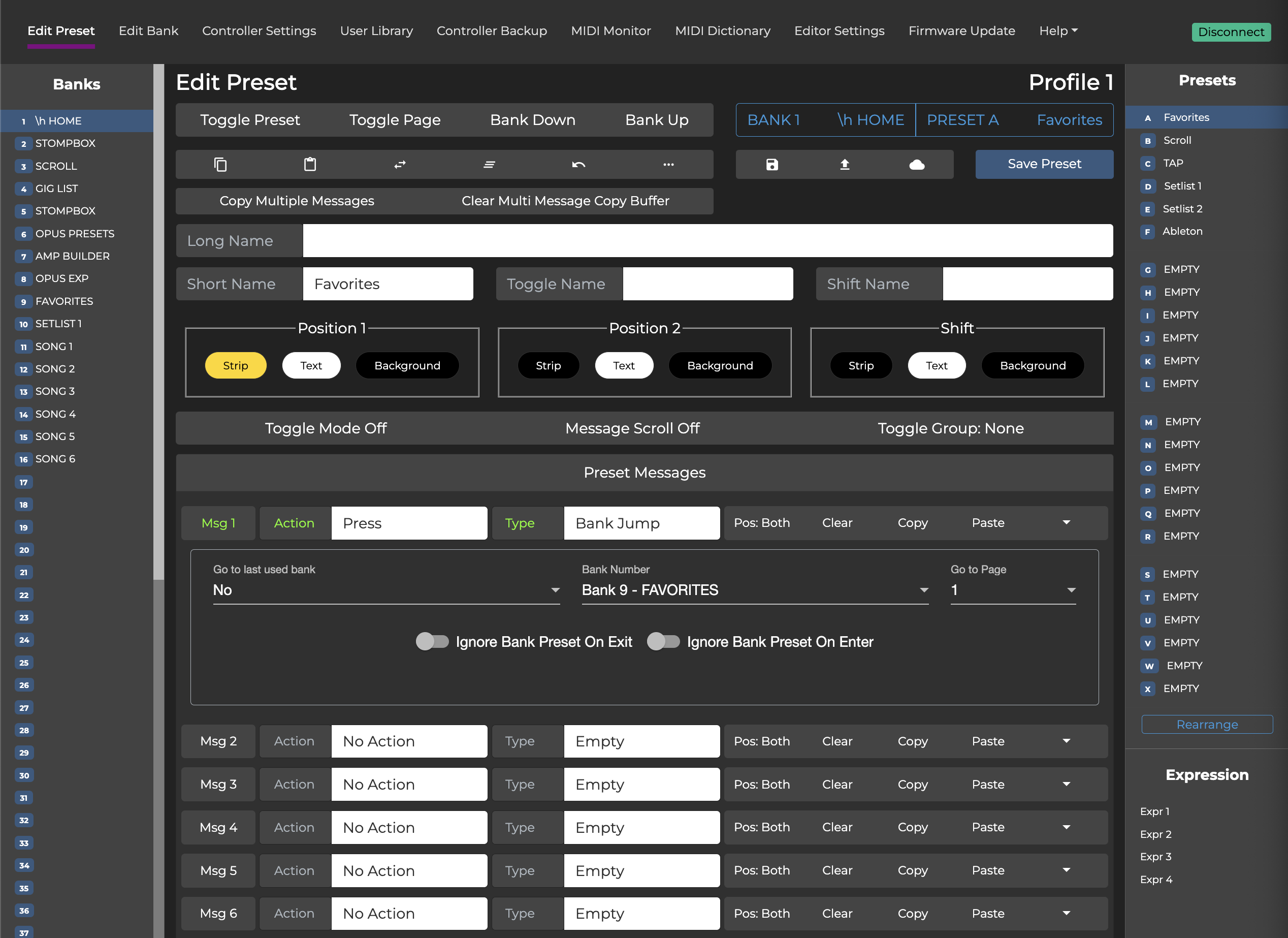Image resolution: width=1288 pixels, height=938 pixels.
Task: Enable Ignore Bank Preset On Exit switch
Action: [432, 641]
